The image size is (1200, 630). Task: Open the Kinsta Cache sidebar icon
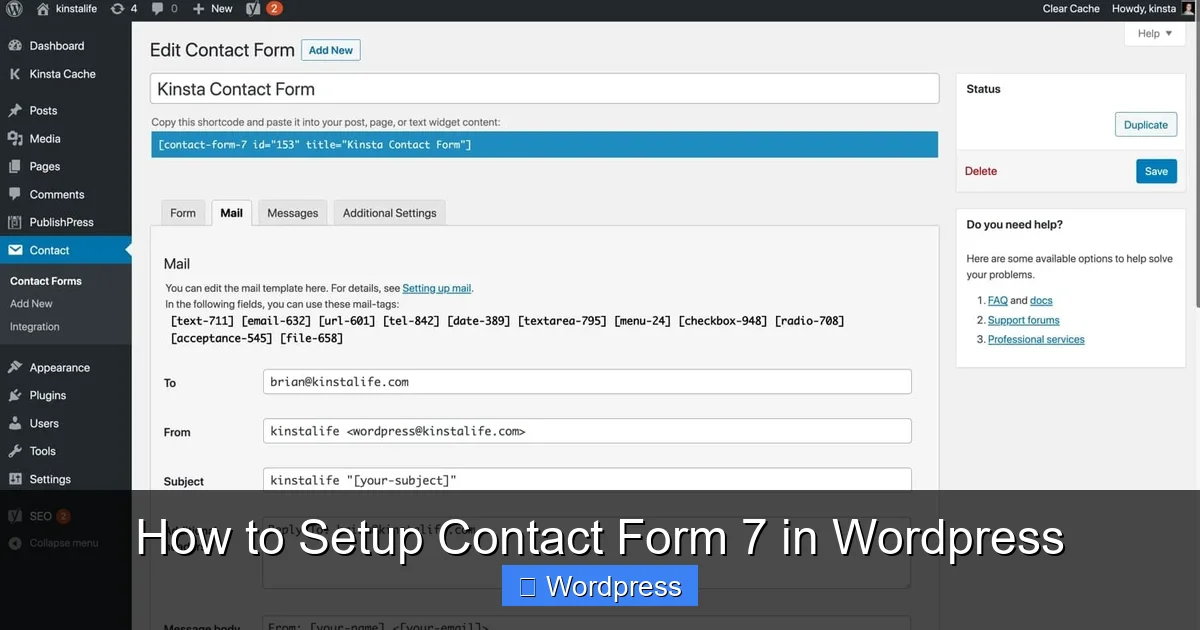(x=15, y=74)
